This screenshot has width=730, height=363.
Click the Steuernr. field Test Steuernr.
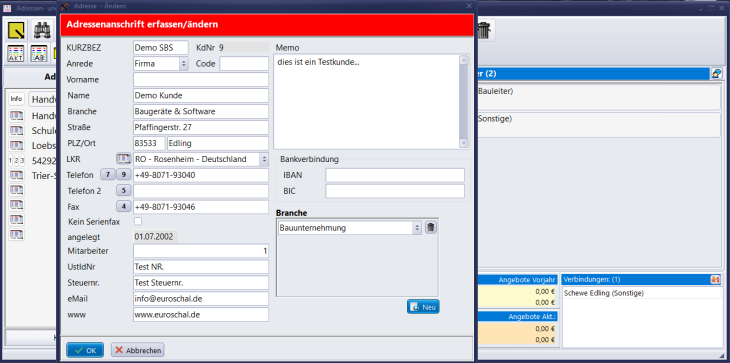tap(201, 283)
